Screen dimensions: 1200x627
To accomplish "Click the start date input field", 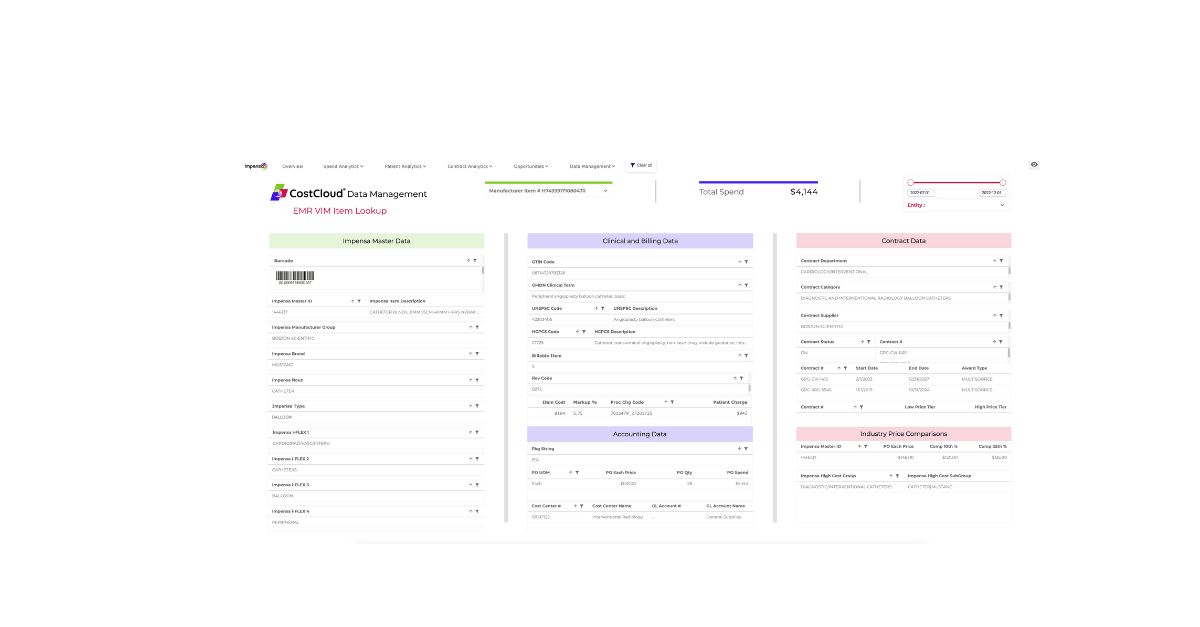I will click(x=920, y=192).
